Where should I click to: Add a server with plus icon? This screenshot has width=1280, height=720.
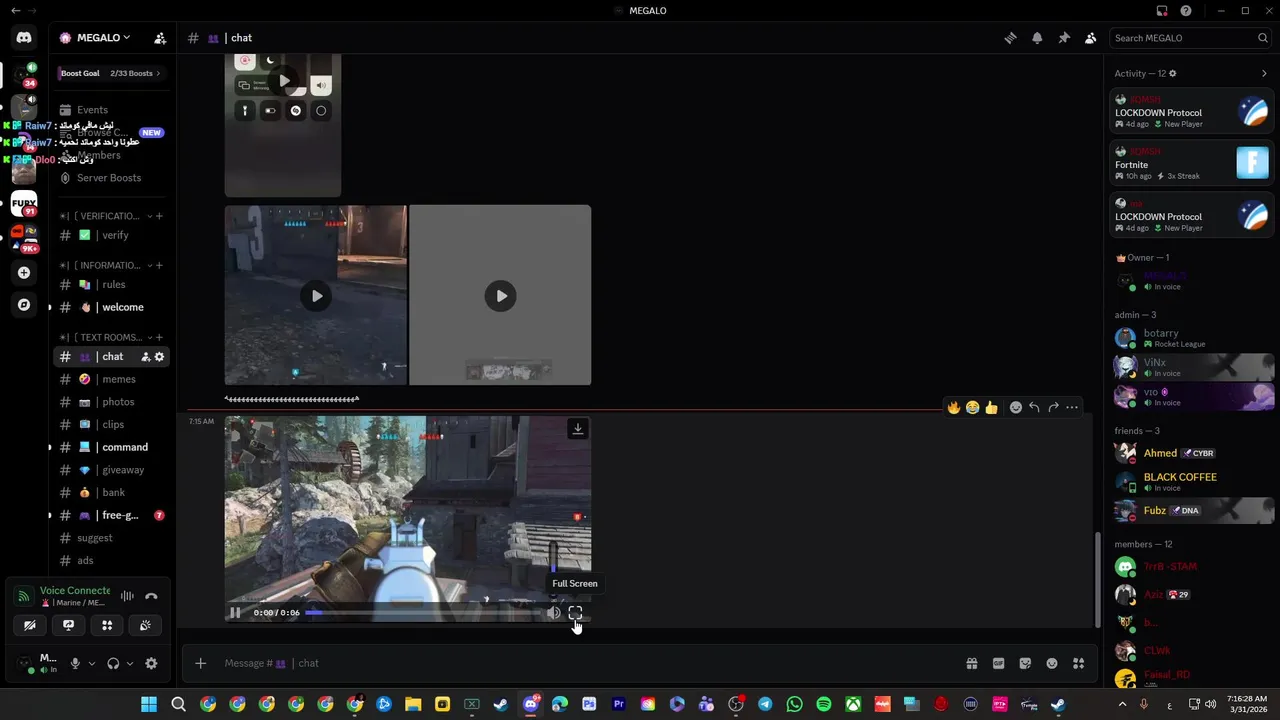[24, 272]
